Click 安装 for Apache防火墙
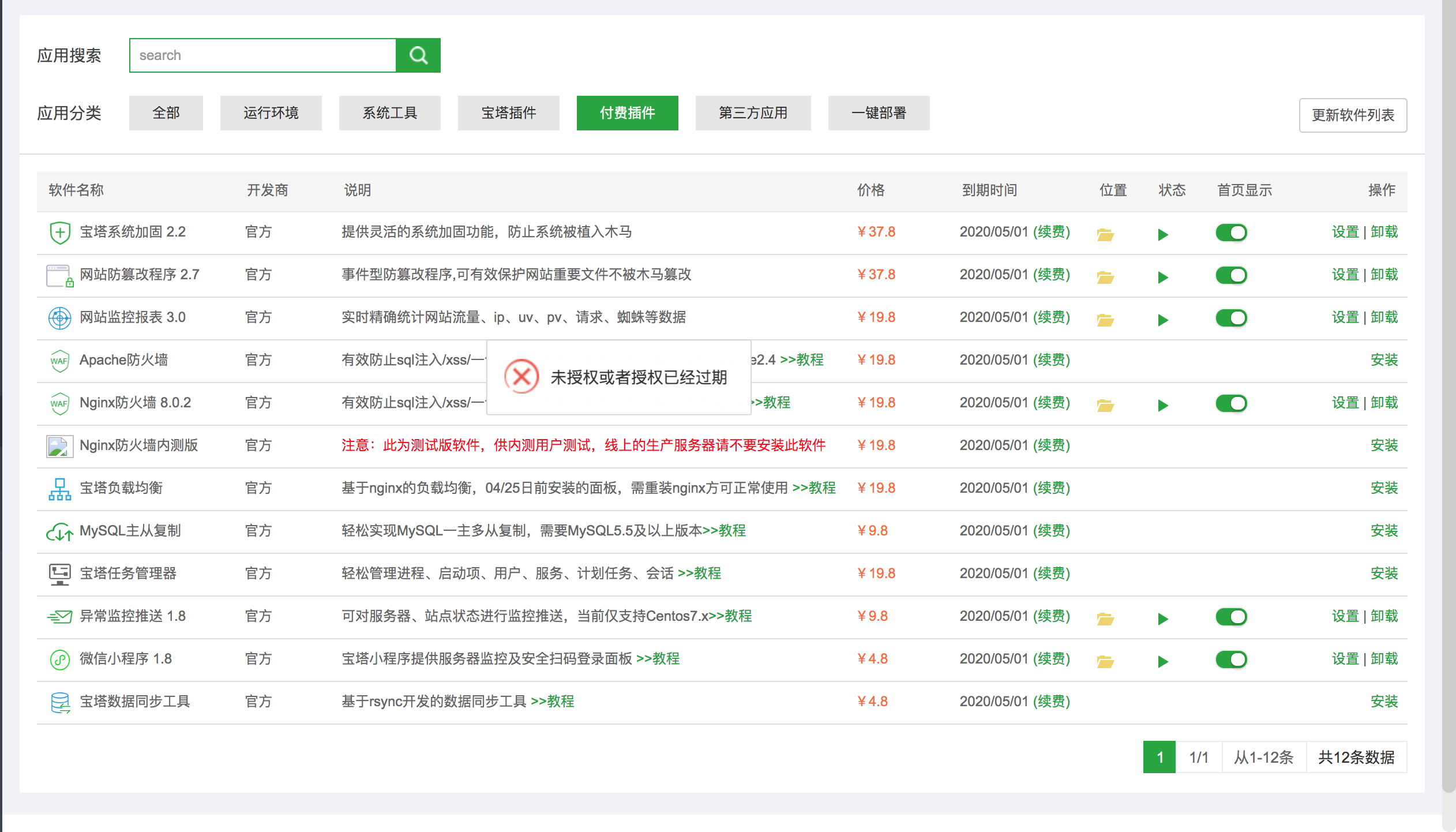This screenshot has width=1456, height=832. pos(1384,360)
